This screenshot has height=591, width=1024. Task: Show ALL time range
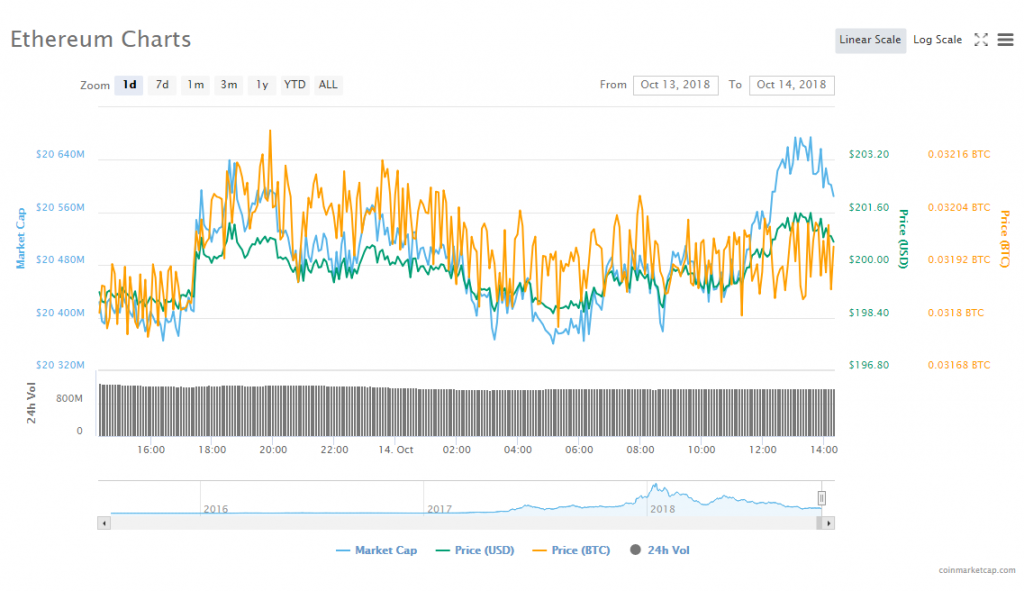coord(328,85)
